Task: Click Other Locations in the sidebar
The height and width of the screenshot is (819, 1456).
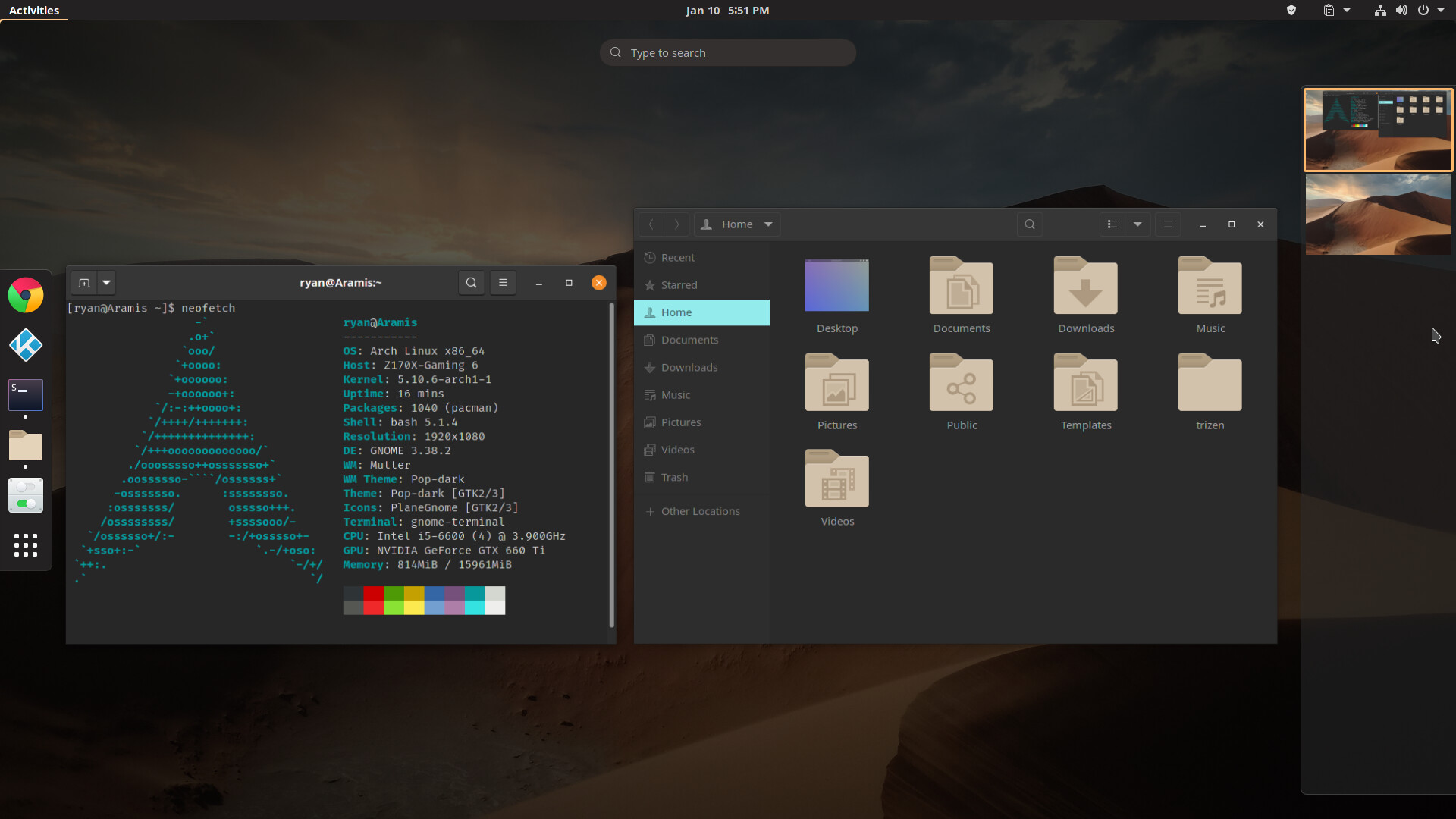Action: 700,510
